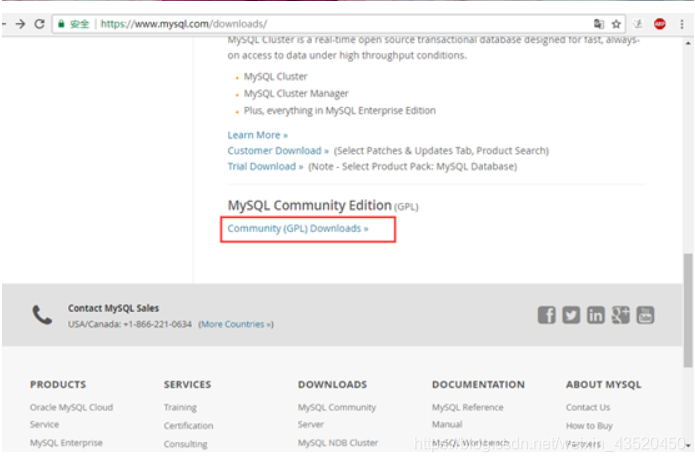
Task: Click the Trial Download link
Action: pyautogui.click(x=265, y=166)
